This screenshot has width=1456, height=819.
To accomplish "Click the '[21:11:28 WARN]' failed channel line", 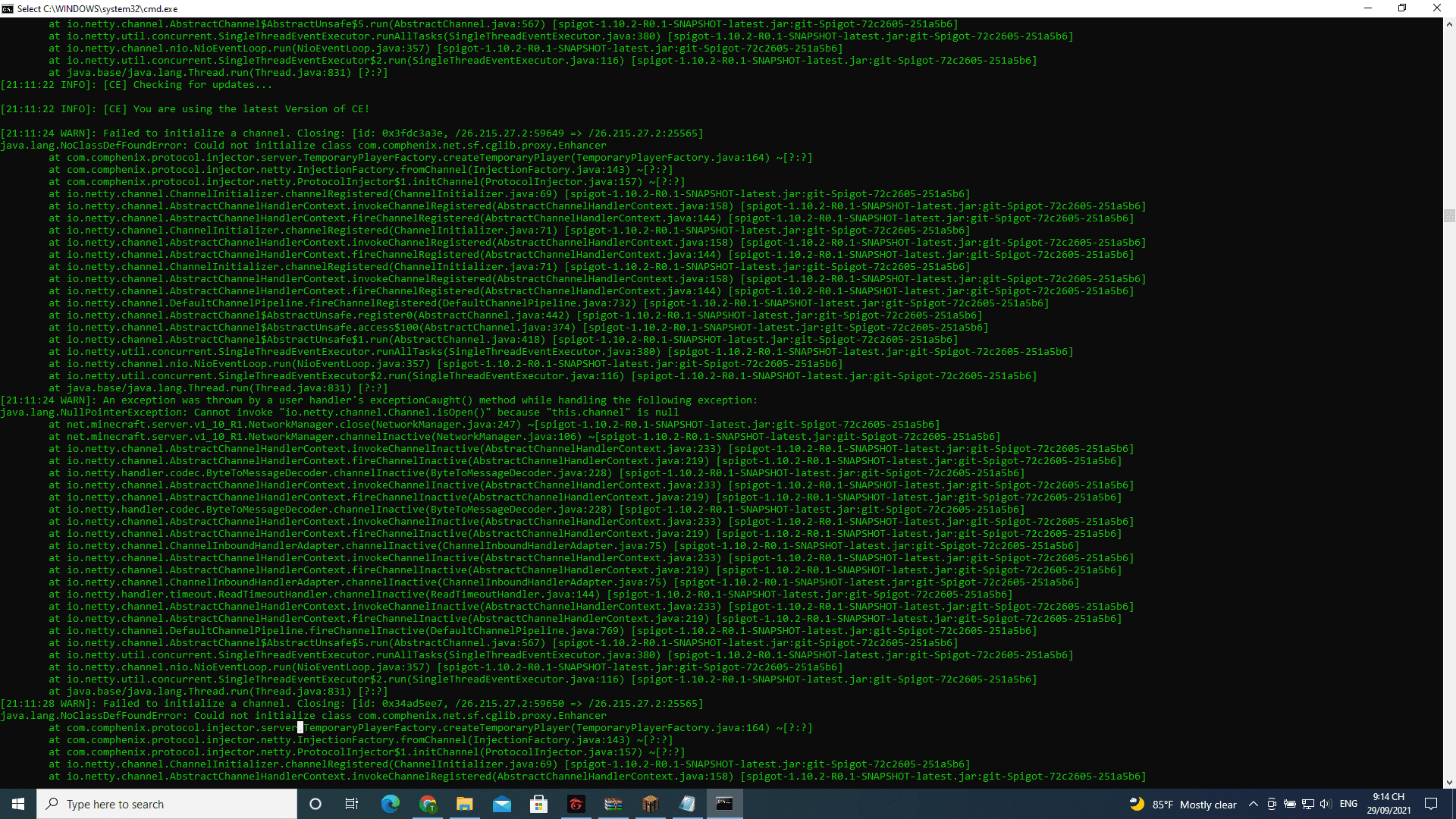I will [352, 704].
